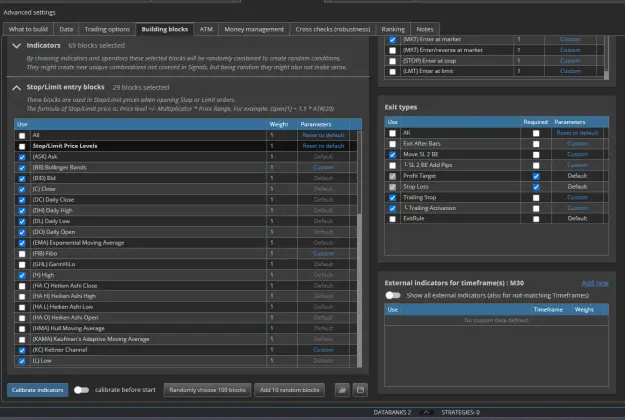Switch to the Ranking tab
The height and width of the screenshot is (420, 625).
point(393,29)
